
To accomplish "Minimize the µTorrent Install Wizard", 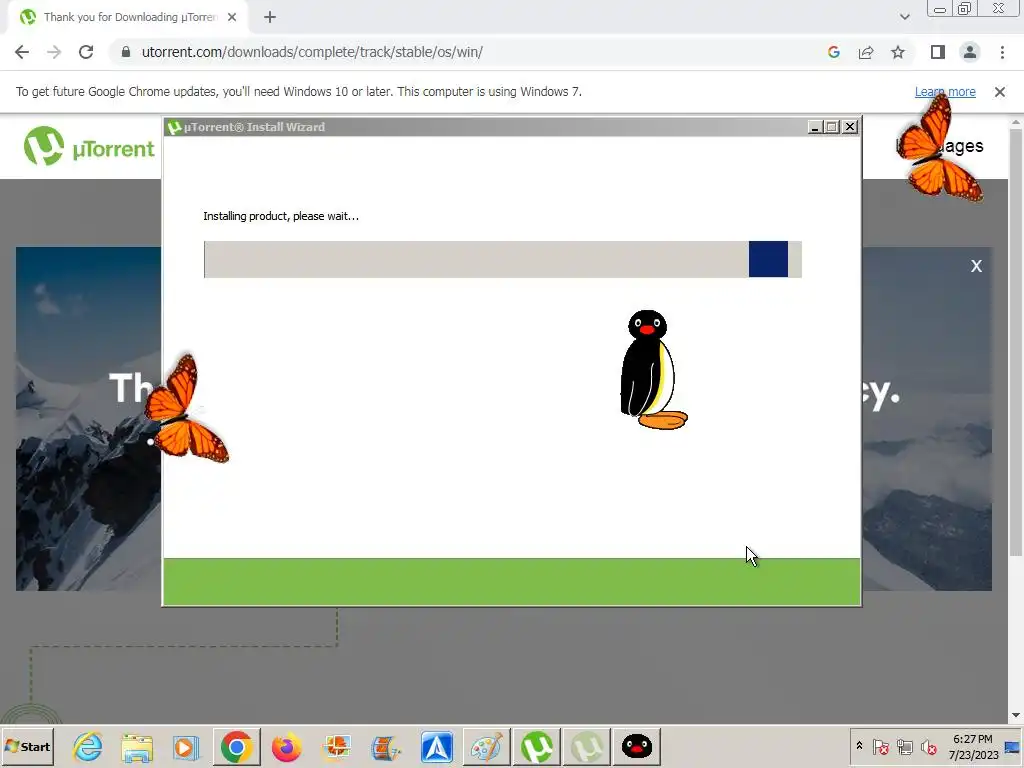I will [x=814, y=127].
